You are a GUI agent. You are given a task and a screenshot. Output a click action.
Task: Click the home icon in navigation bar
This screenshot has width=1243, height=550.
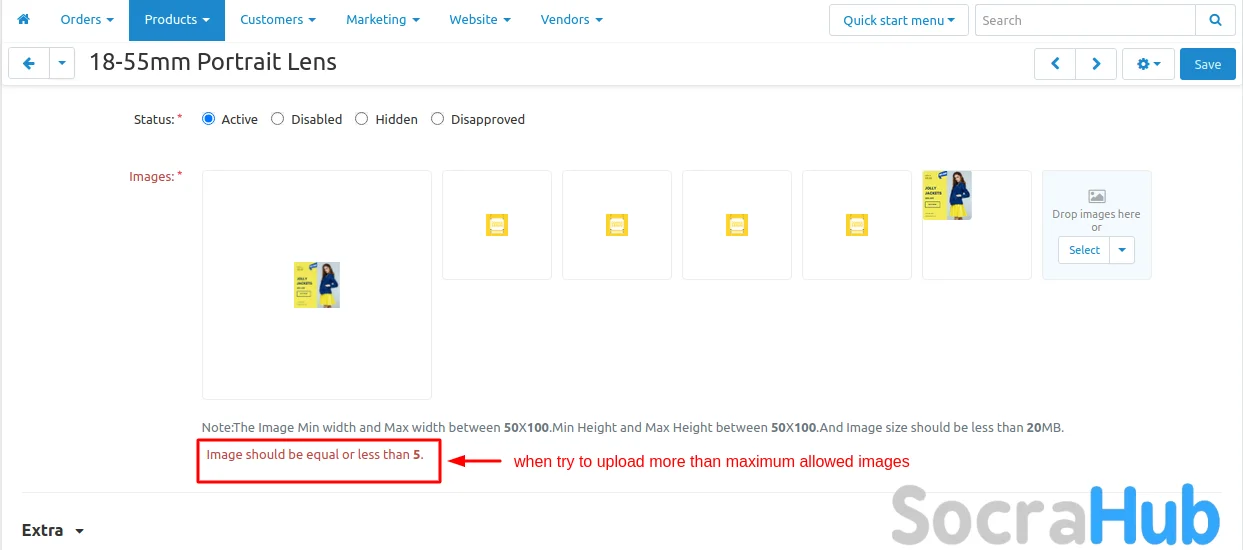pyautogui.click(x=24, y=20)
